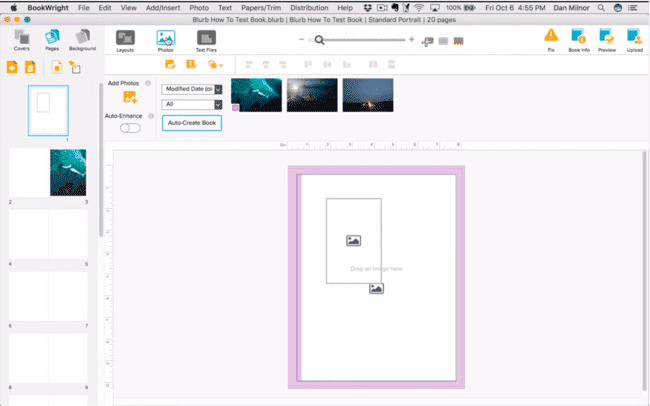Viewport: 650px width, 406px height.
Task: Open the Covers section
Action: click(22, 40)
